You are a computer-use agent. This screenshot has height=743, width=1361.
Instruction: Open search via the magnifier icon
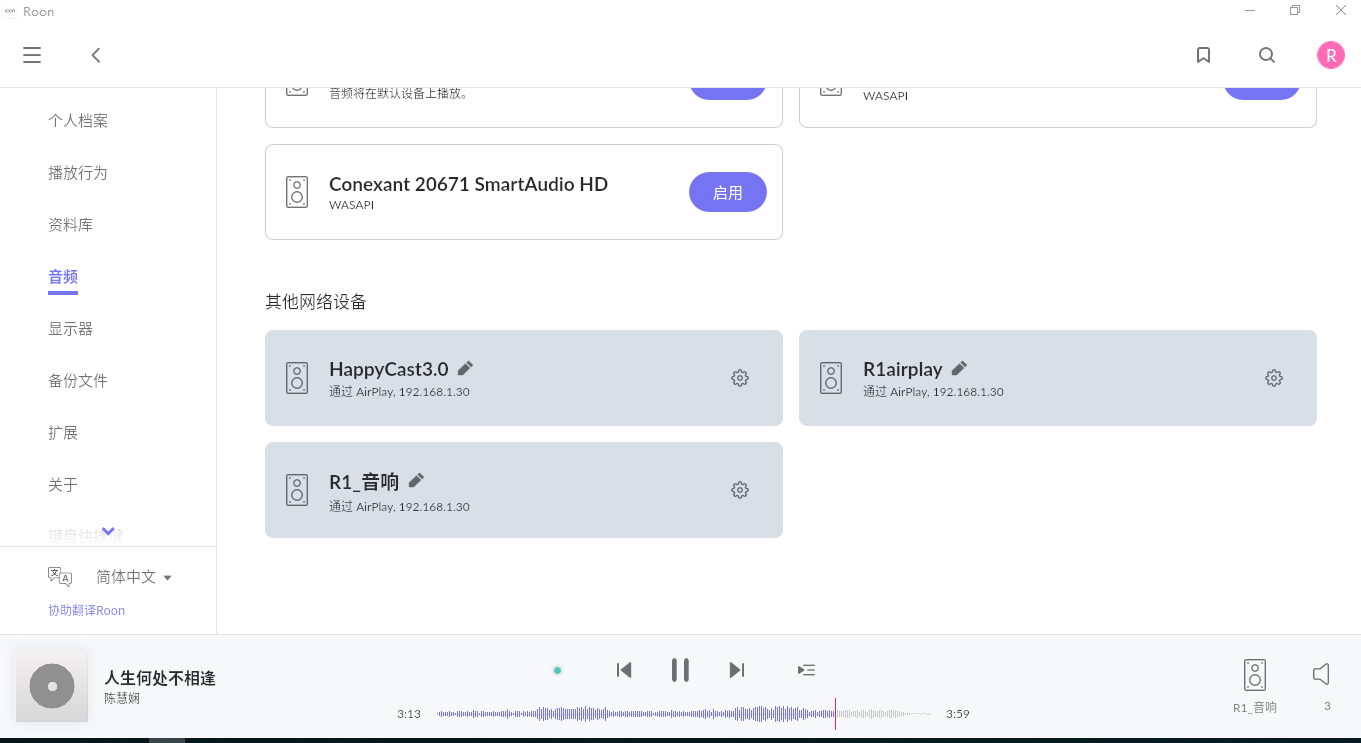coord(1267,55)
